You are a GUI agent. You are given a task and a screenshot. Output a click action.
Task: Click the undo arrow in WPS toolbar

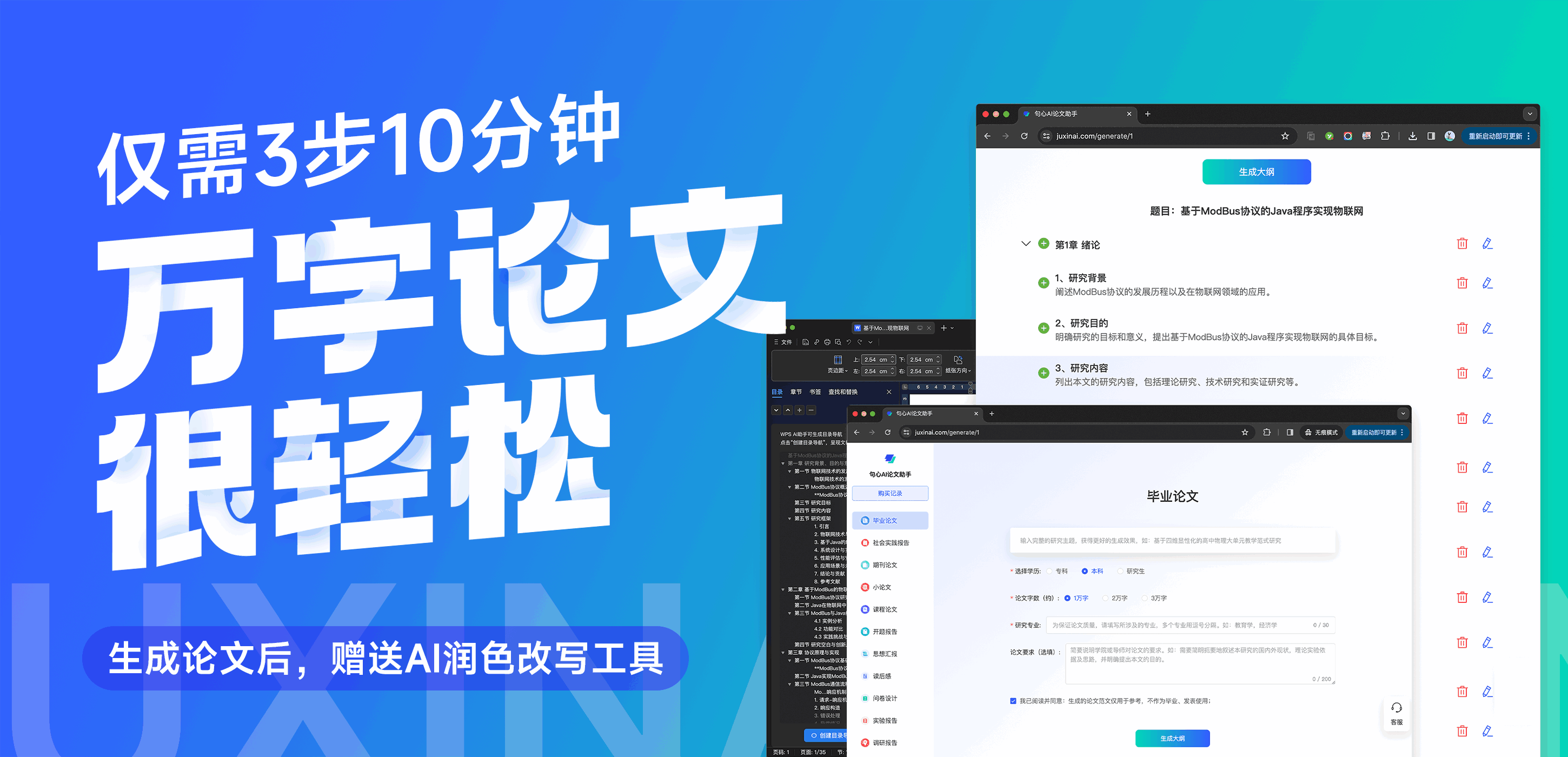click(848, 343)
